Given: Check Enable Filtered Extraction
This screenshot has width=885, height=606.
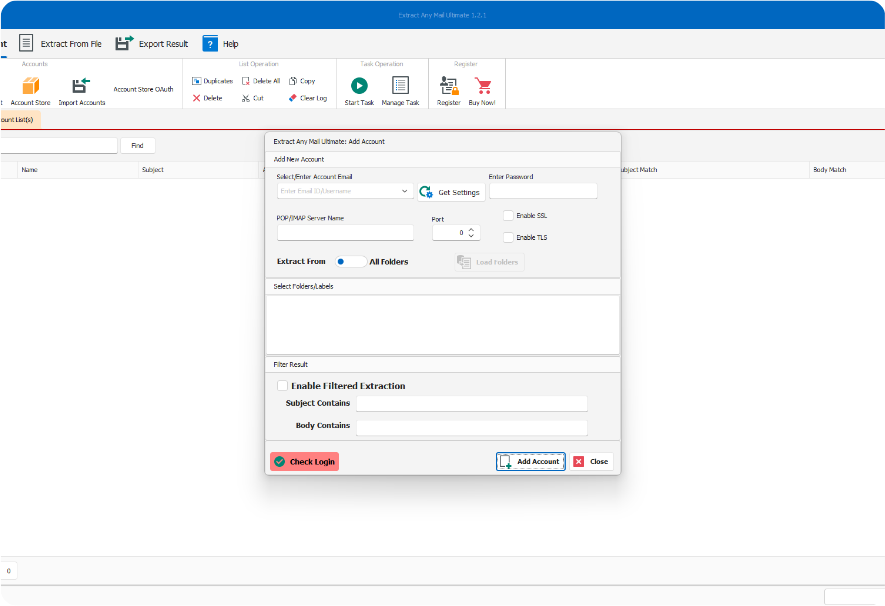Looking at the screenshot, I should (x=283, y=386).
